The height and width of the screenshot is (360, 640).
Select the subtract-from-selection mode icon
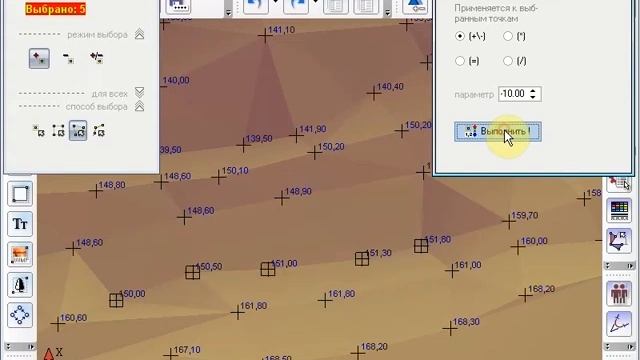(x=68, y=58)
